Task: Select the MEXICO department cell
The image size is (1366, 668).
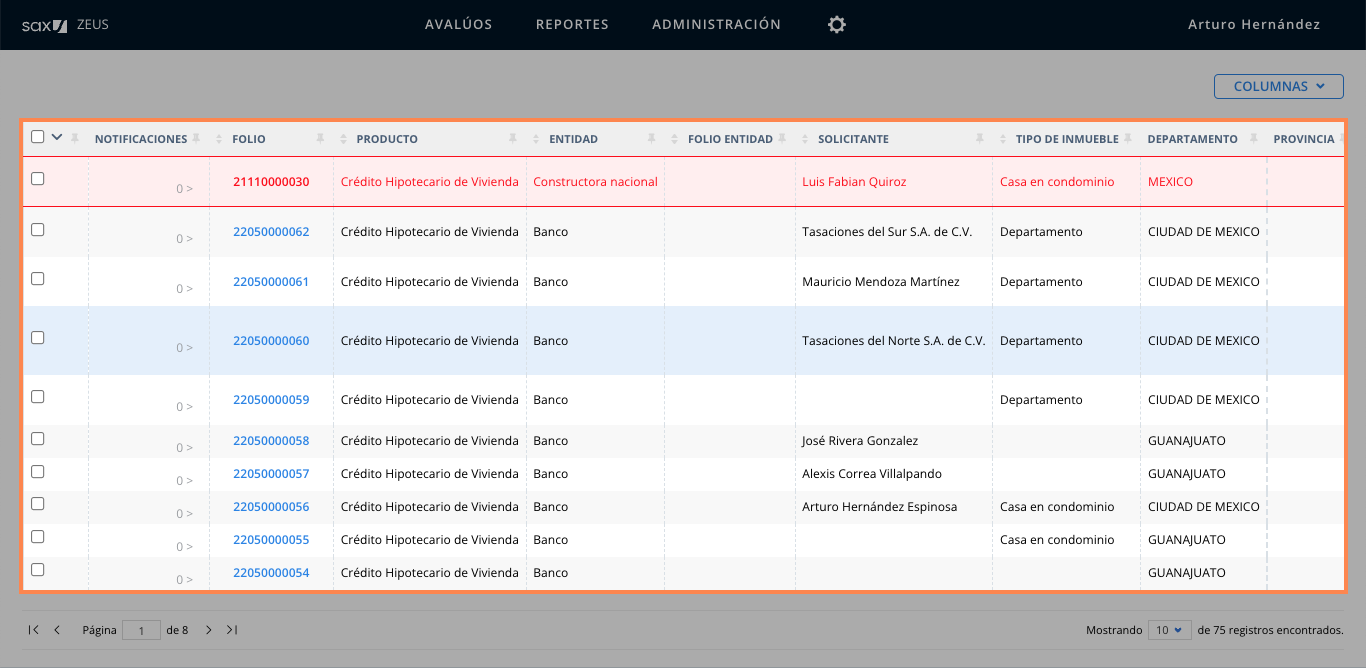Action: pyautogui.click(x=1170, y=182)
